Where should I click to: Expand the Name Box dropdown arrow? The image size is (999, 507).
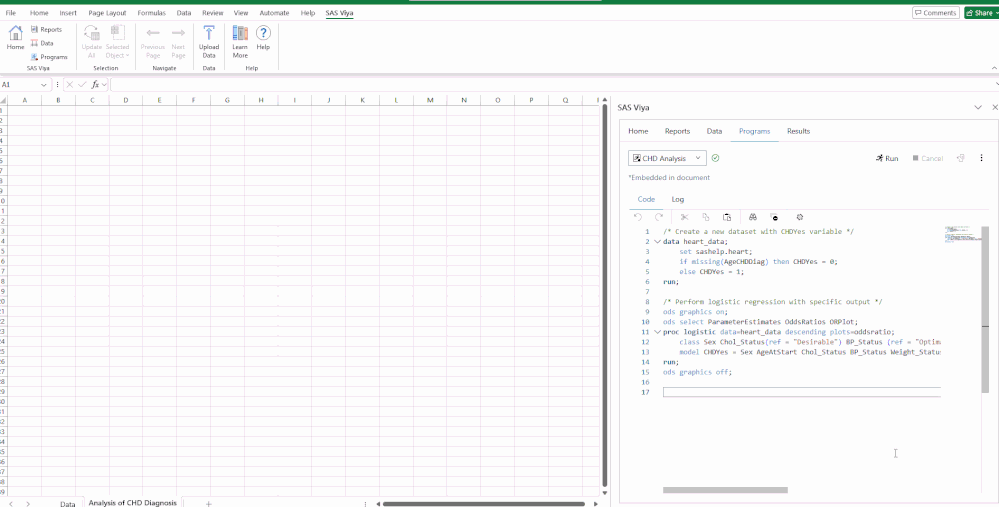tap(44, 85)
